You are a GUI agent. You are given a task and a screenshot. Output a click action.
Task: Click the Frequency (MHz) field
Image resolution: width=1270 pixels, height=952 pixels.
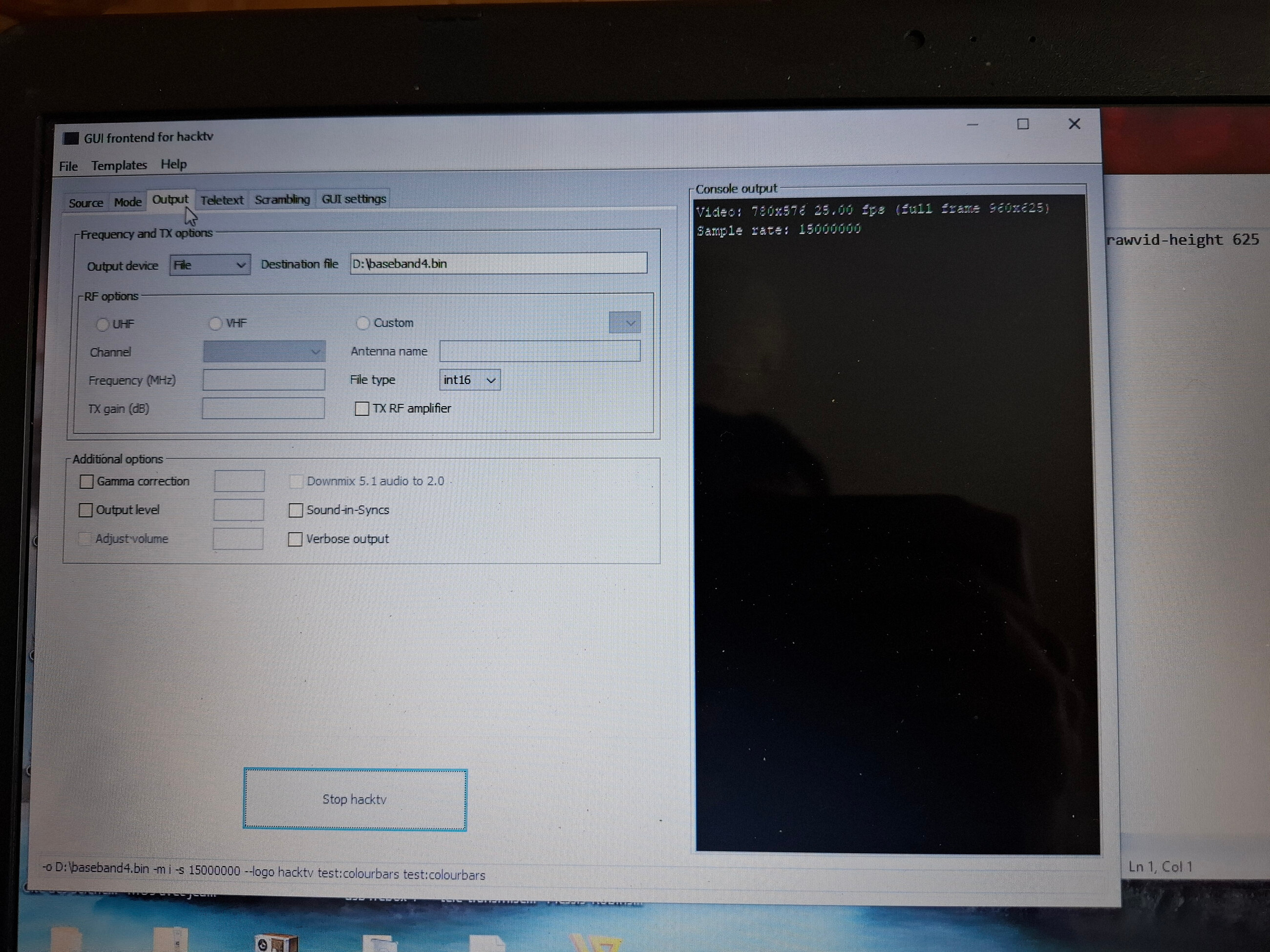tap(264, 380)
